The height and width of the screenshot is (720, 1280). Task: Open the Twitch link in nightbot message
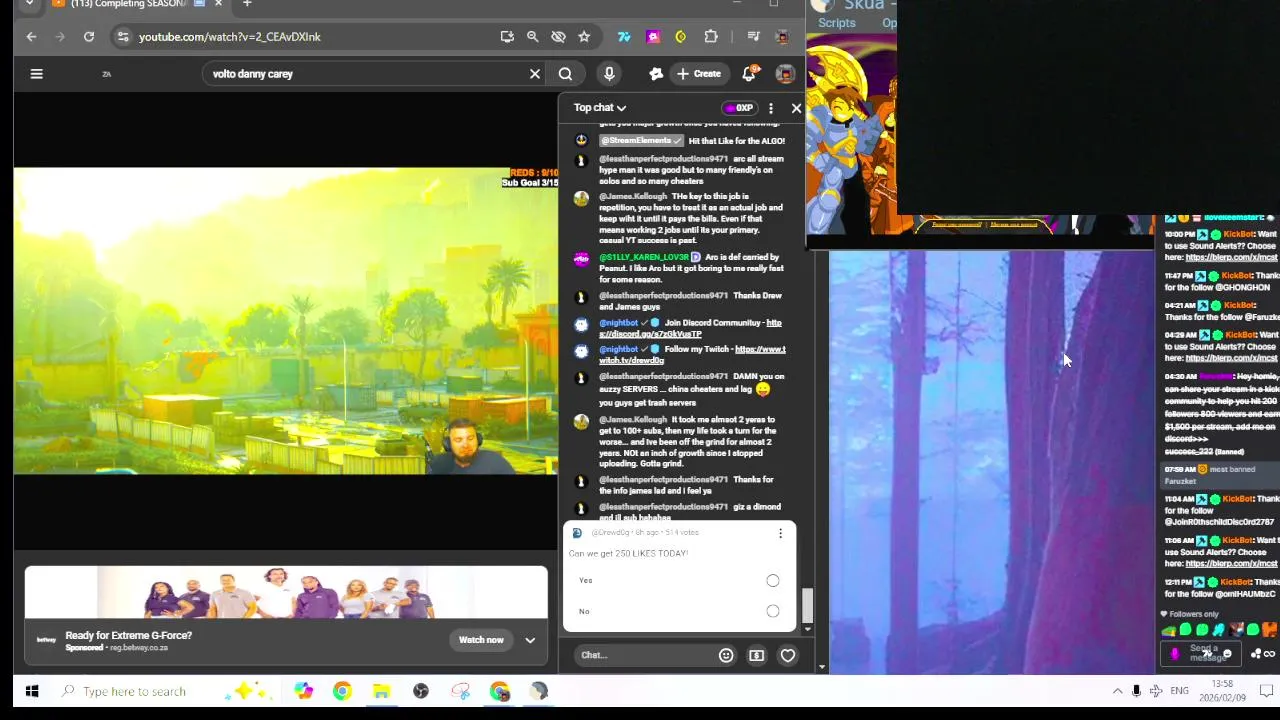pos(692,354)
